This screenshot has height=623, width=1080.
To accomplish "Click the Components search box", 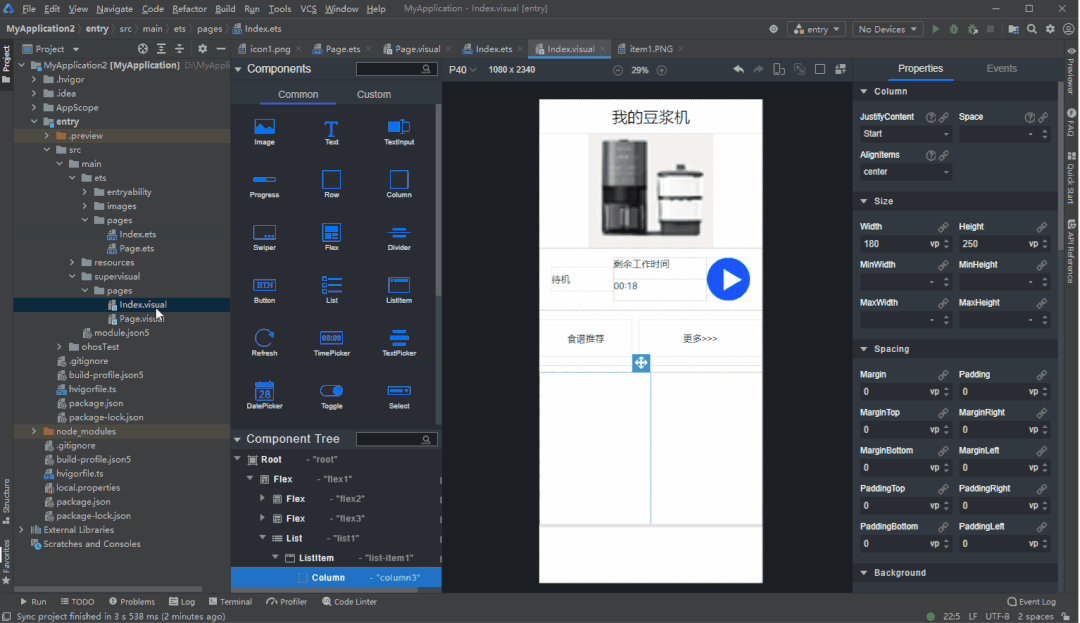I will click(396, 69).
